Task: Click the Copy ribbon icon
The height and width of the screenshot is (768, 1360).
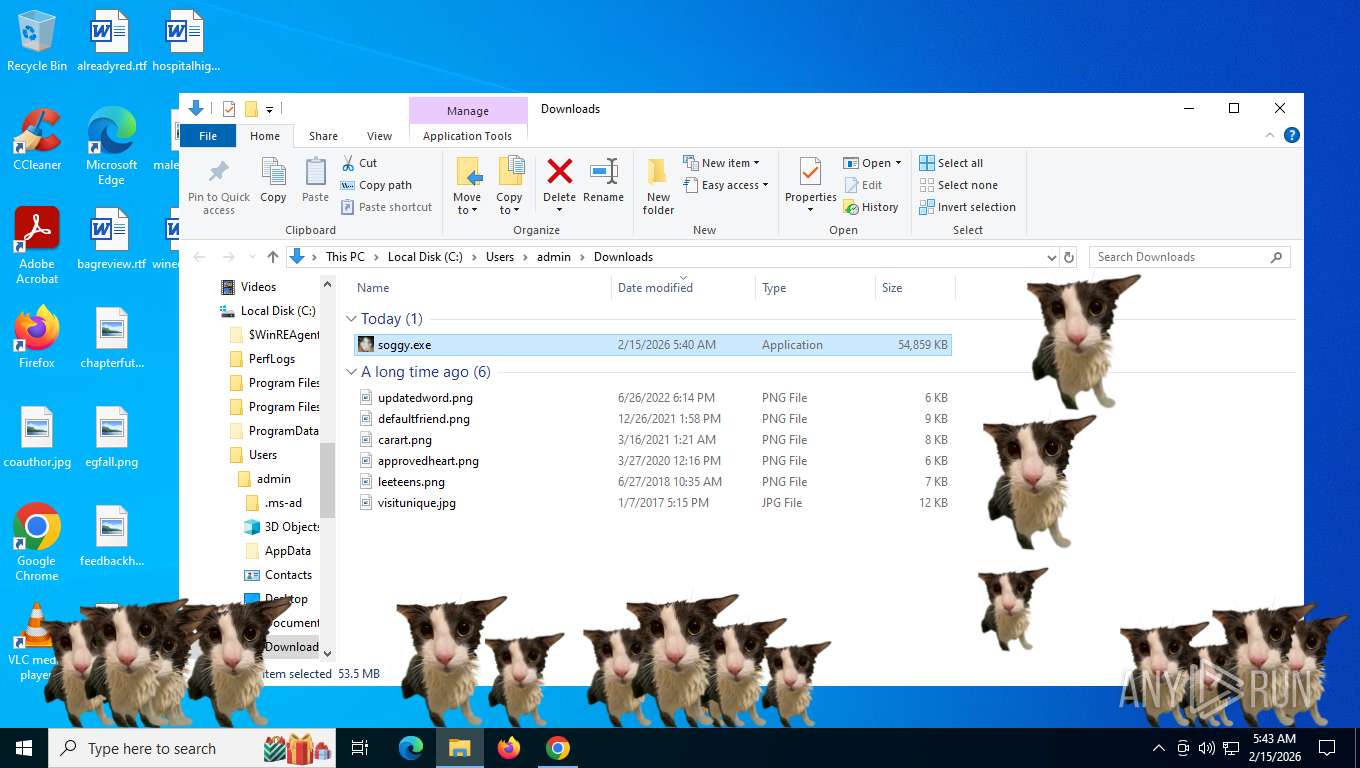Action: 273,180
